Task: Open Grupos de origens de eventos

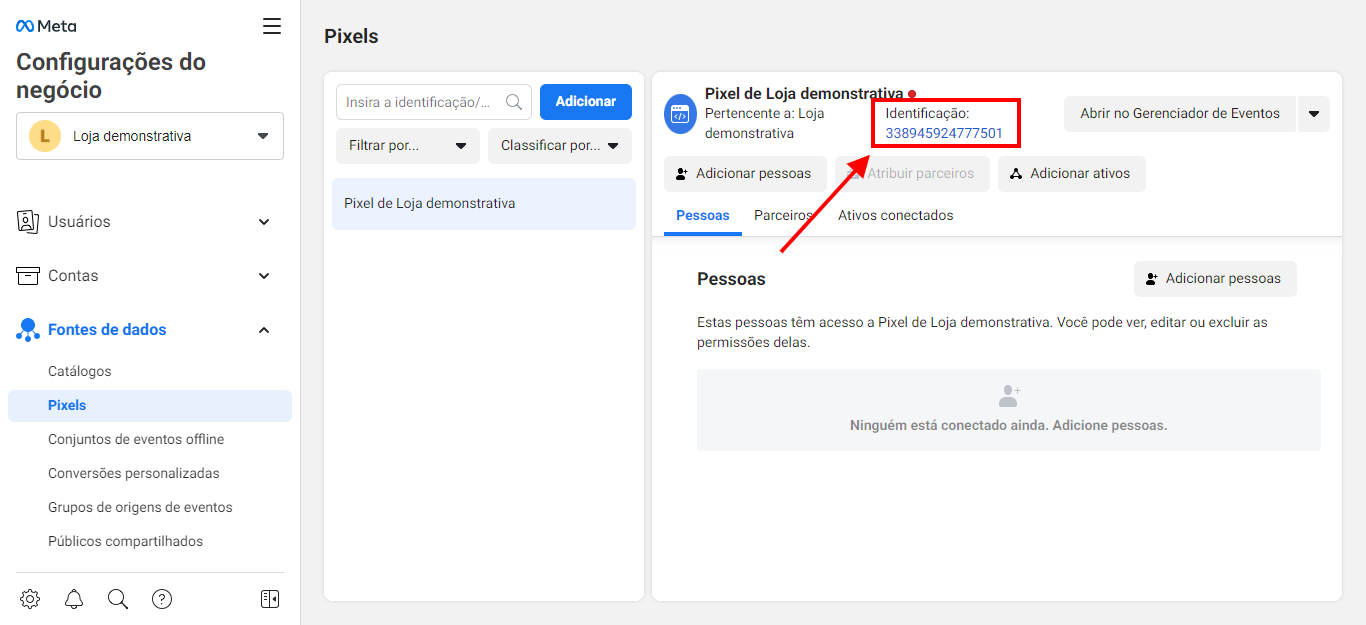Action: 140,508
